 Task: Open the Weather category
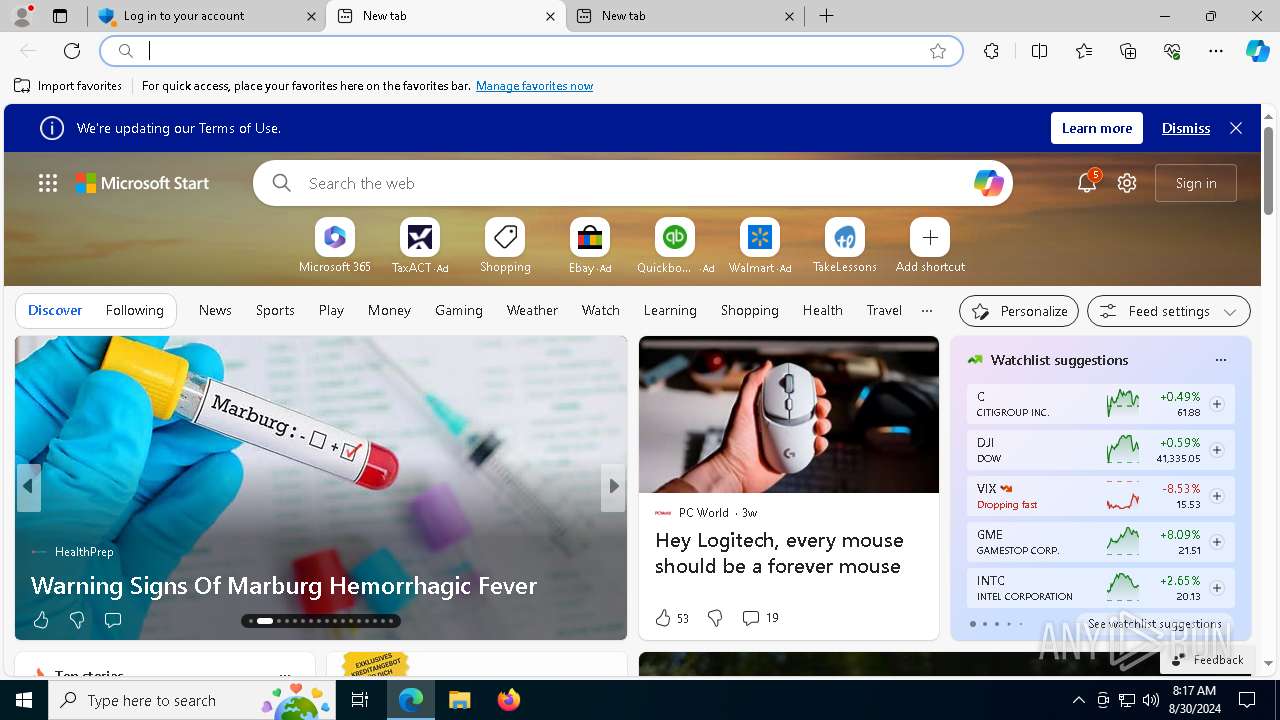click(x=532, y=310)
